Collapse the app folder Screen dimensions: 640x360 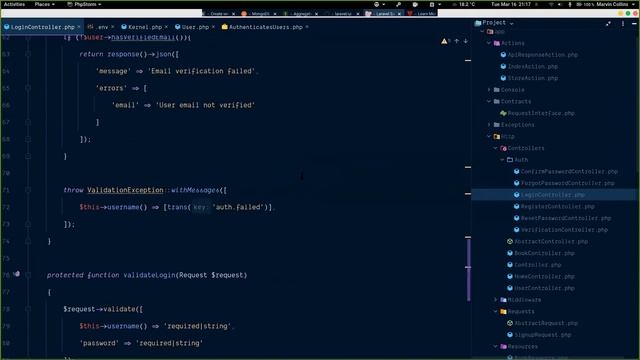coord(482,31)
